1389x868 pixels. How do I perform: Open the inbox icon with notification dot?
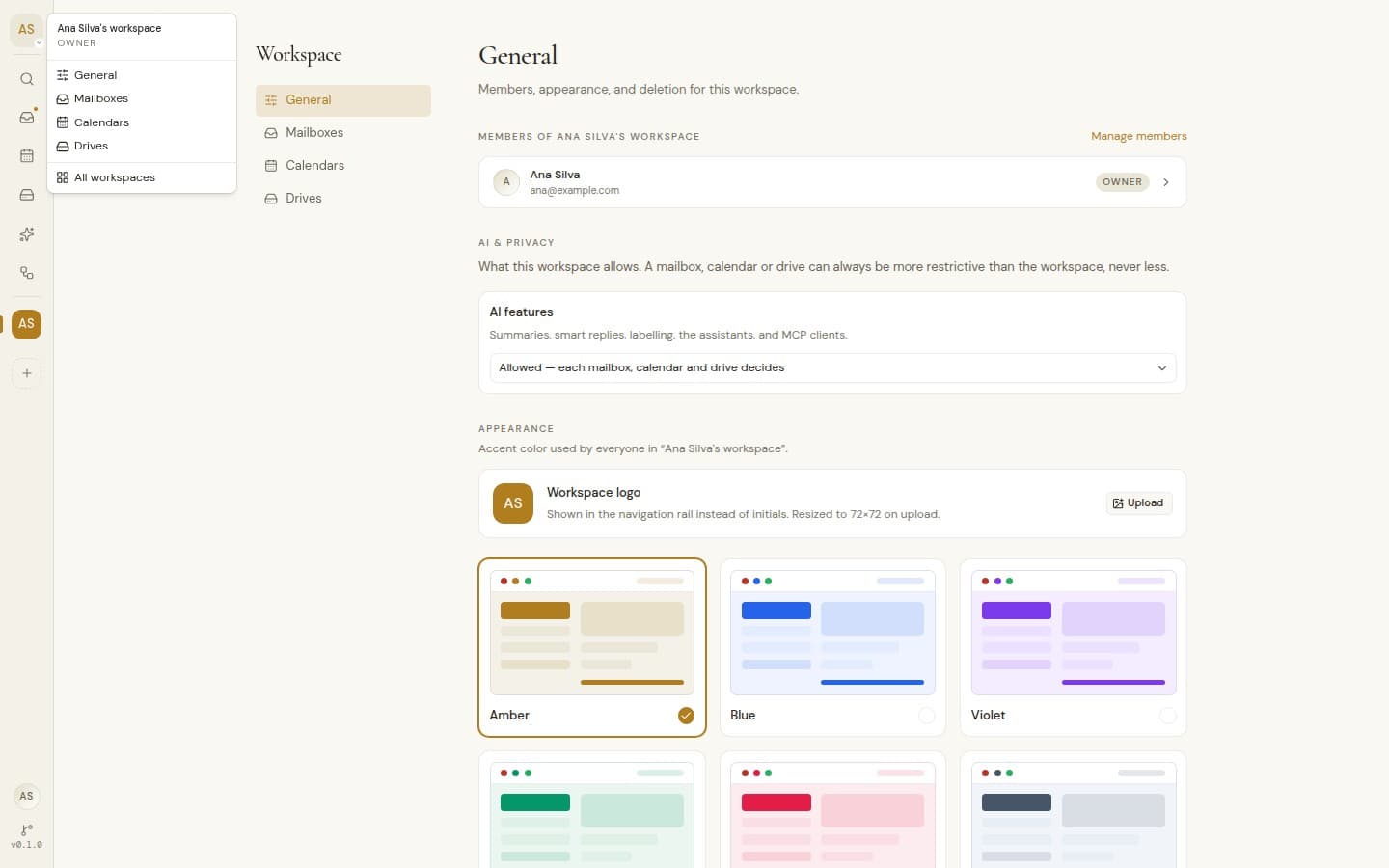[27, 118]
